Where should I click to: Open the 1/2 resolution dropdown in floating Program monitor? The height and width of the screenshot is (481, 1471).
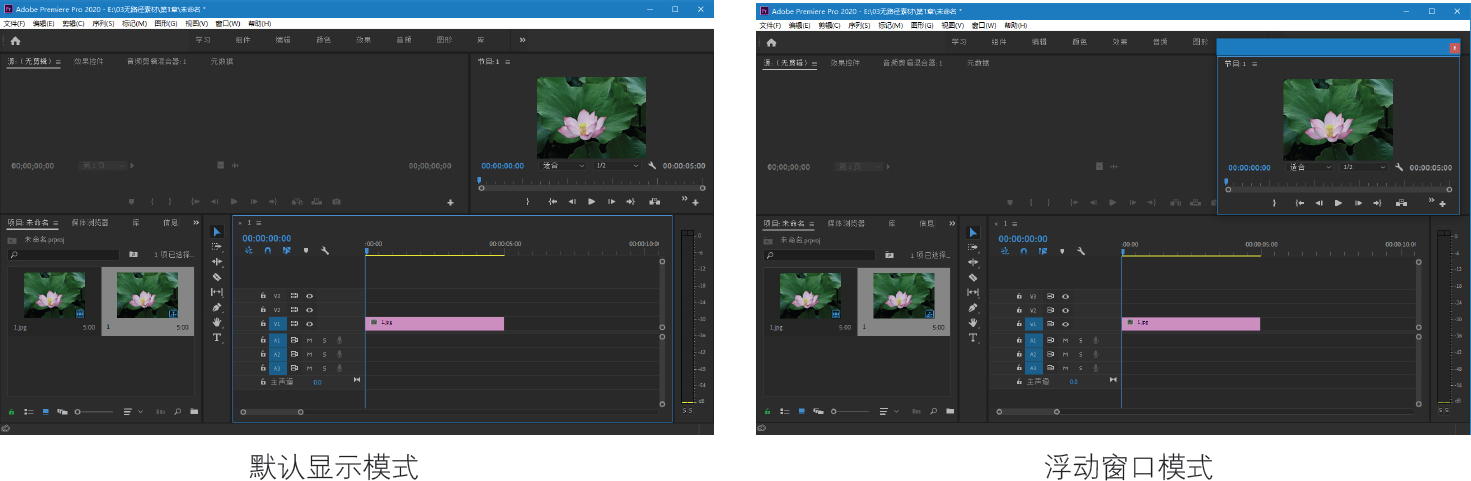1364,167
